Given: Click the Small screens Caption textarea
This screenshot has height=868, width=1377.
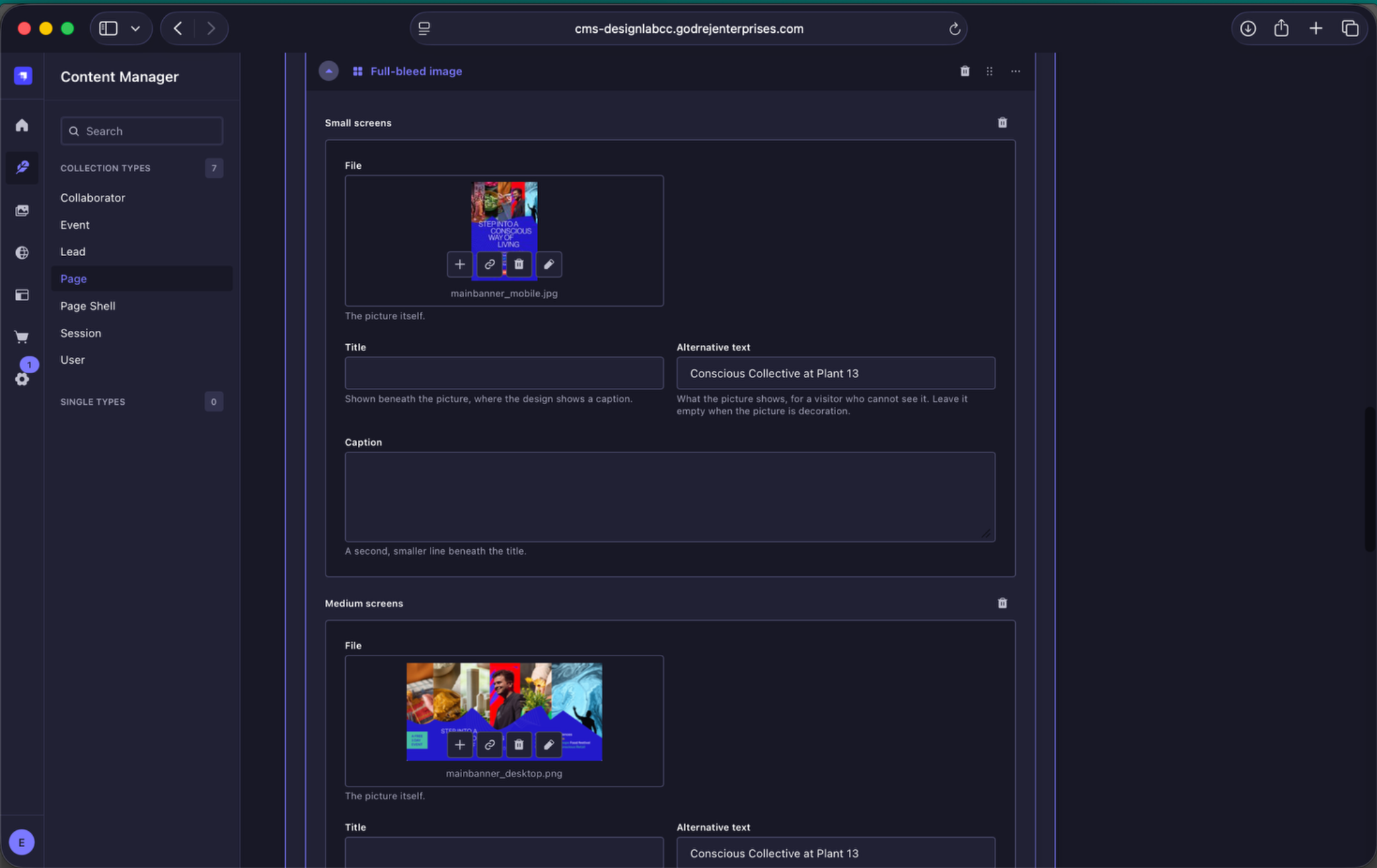Looking at the screenshot, I should tap(670, 497).
